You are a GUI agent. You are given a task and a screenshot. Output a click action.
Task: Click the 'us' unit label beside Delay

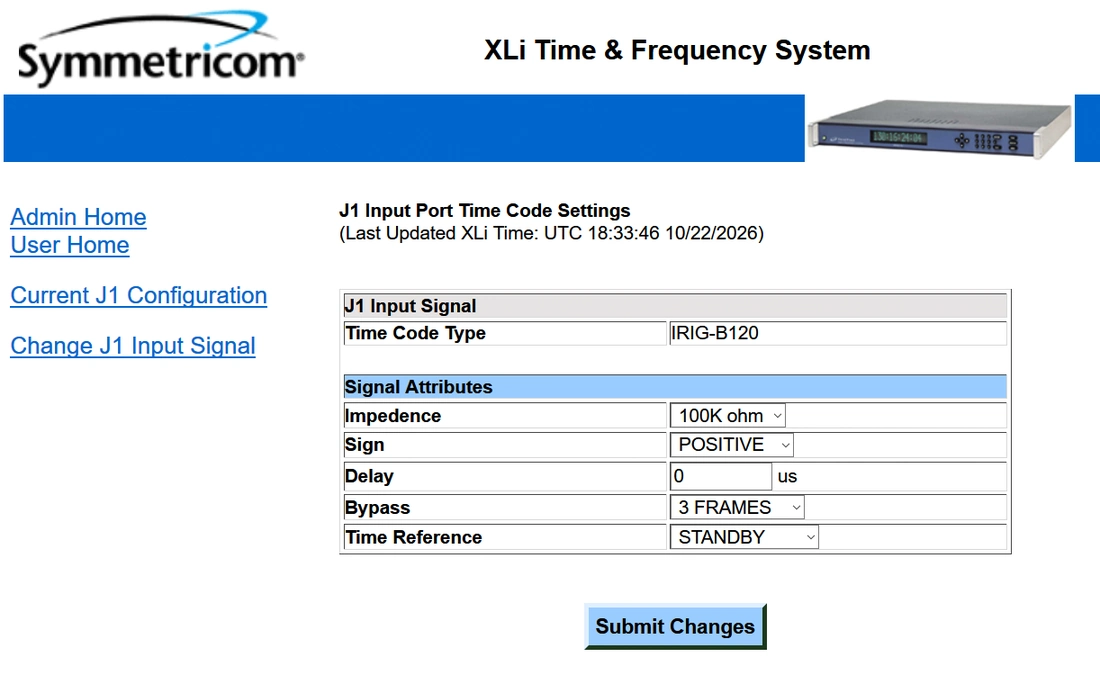(x=787, y=477)
